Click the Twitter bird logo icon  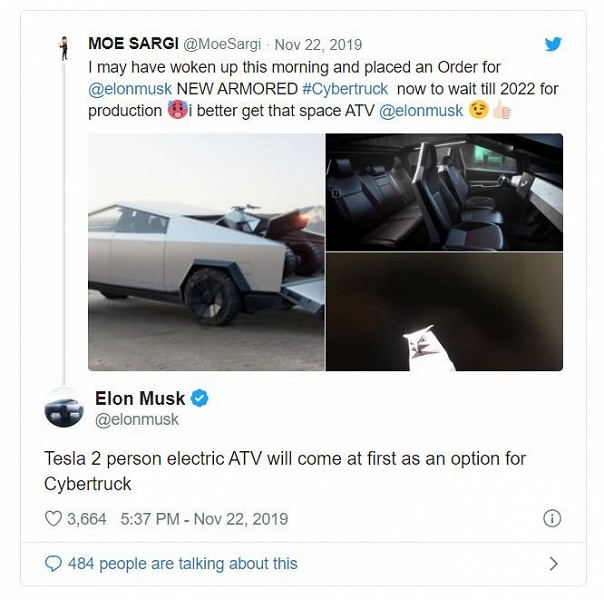tap(552, 44)
